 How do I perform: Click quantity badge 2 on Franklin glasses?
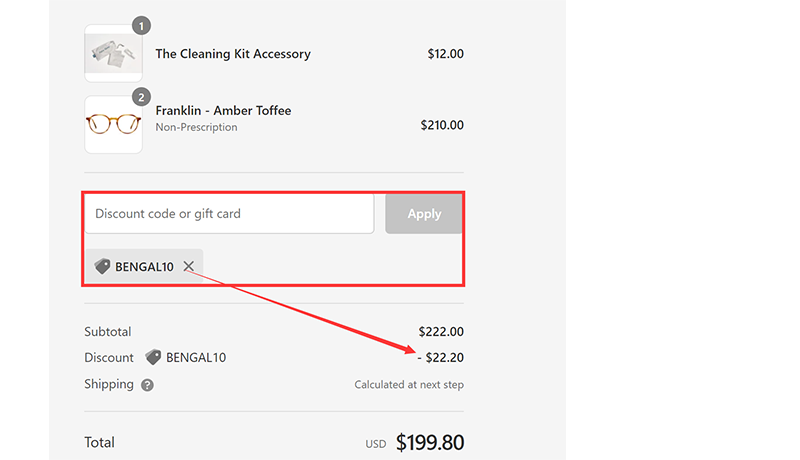(x=141, y=97)
